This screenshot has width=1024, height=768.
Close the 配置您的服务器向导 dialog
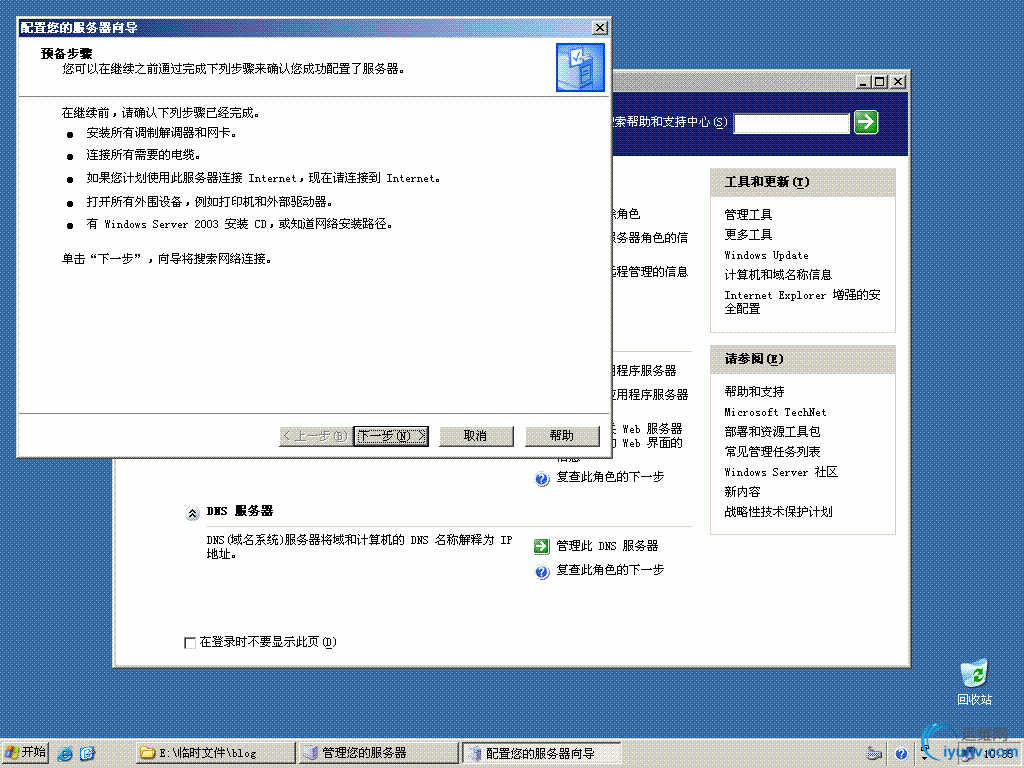(600, 27)
